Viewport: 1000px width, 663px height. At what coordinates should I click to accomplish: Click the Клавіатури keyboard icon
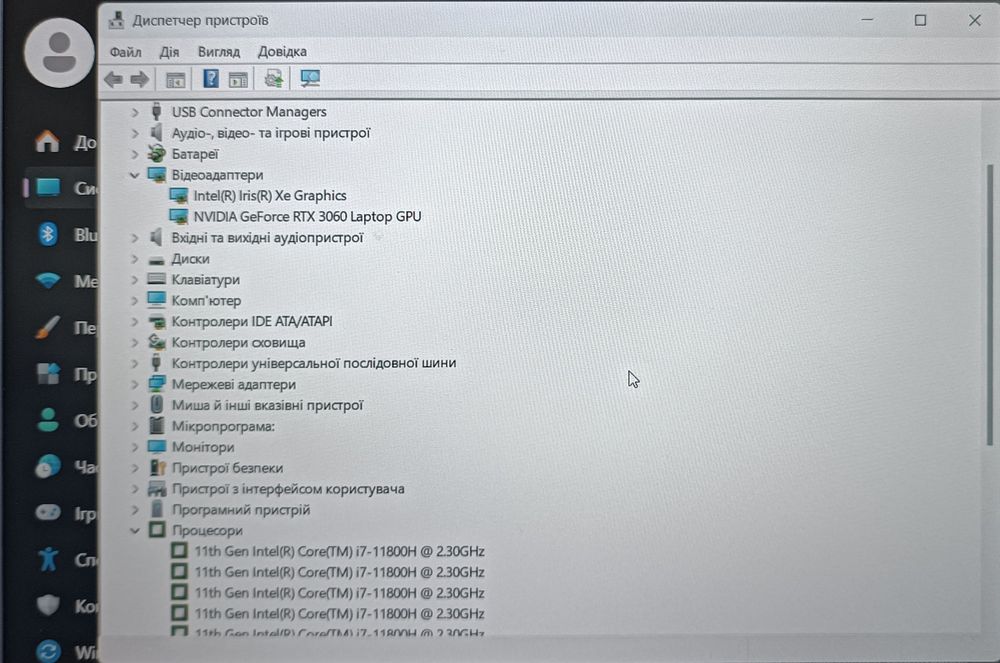[156, 279]
